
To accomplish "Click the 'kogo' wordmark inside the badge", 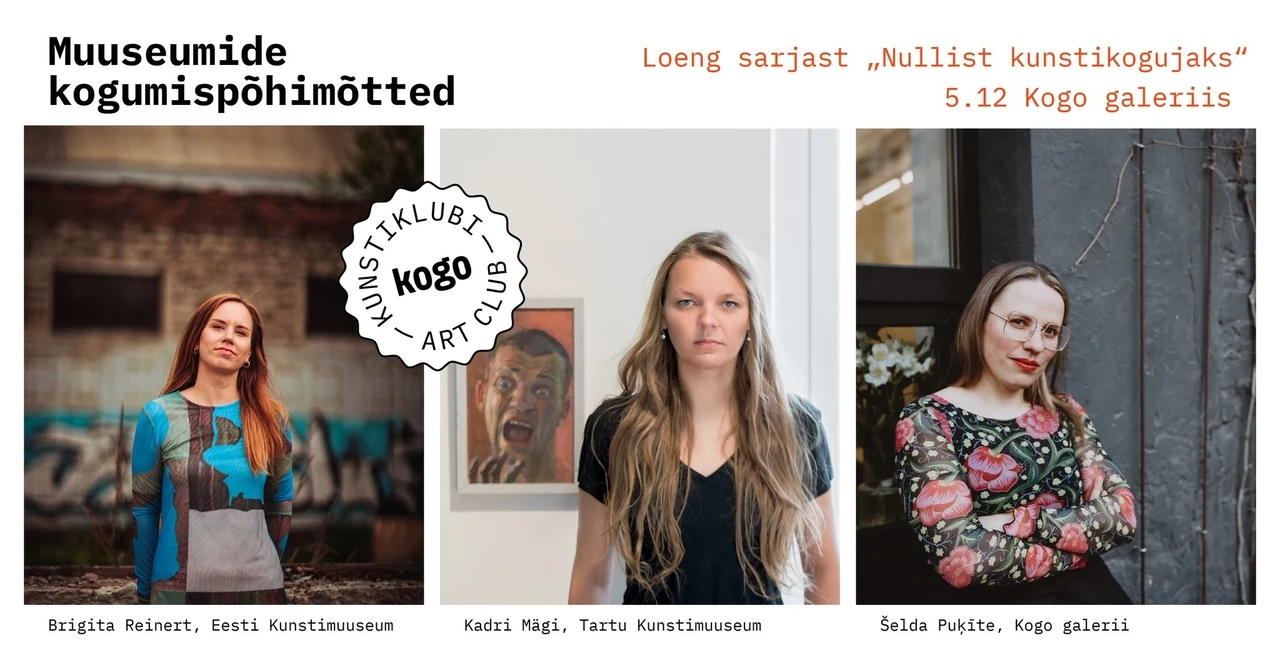I will 432,276.
